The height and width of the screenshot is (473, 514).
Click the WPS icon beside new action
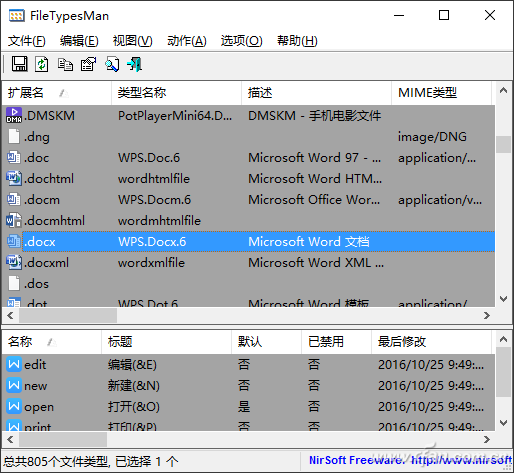(14, 385)
